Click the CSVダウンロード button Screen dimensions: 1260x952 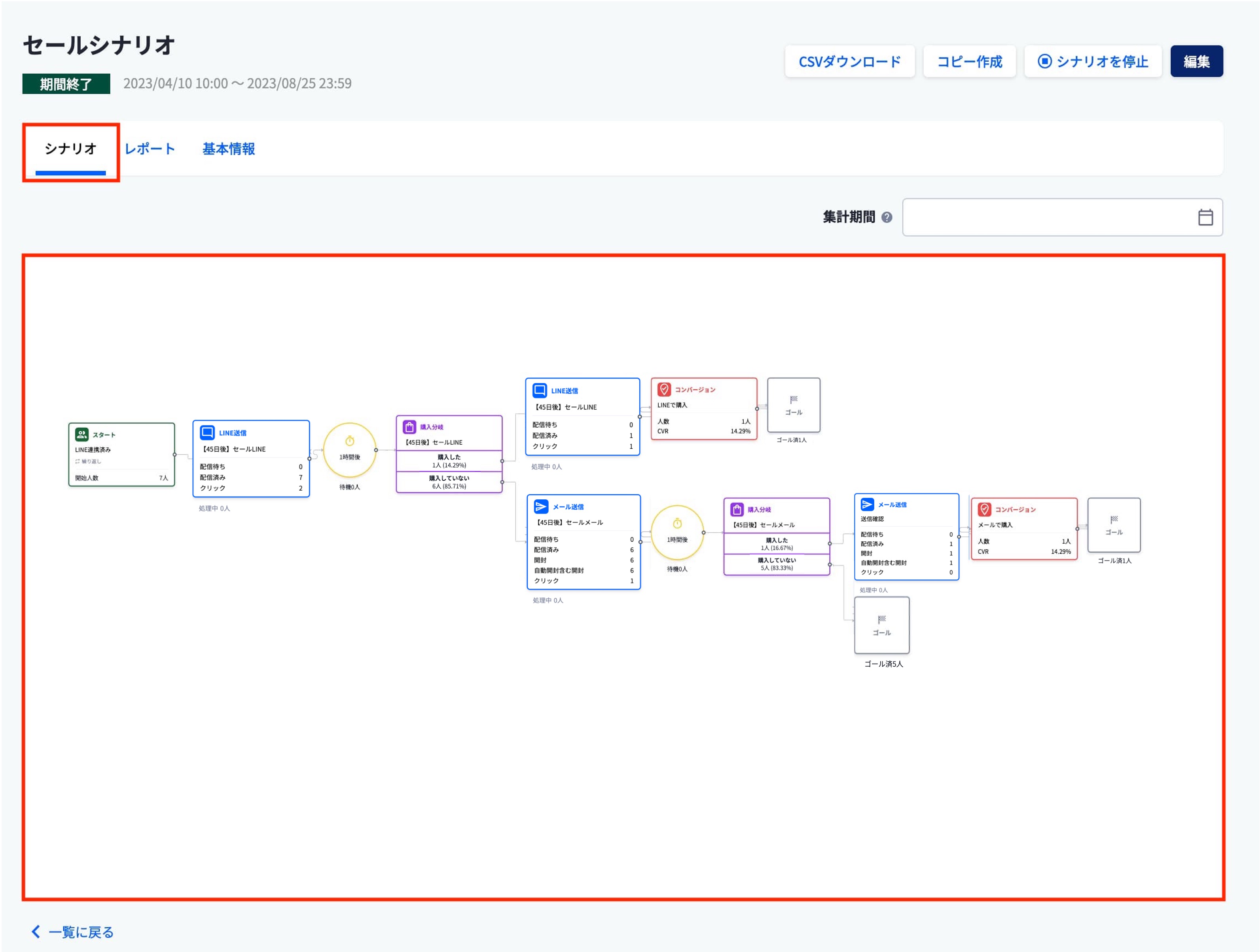pyautogui.click(x=849, y=61)
